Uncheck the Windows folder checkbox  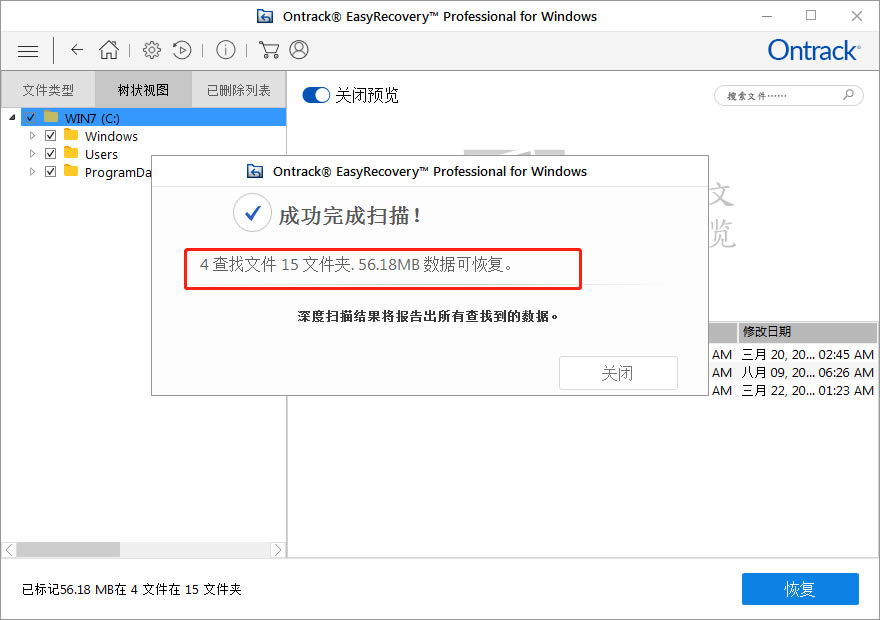[50, 135]
